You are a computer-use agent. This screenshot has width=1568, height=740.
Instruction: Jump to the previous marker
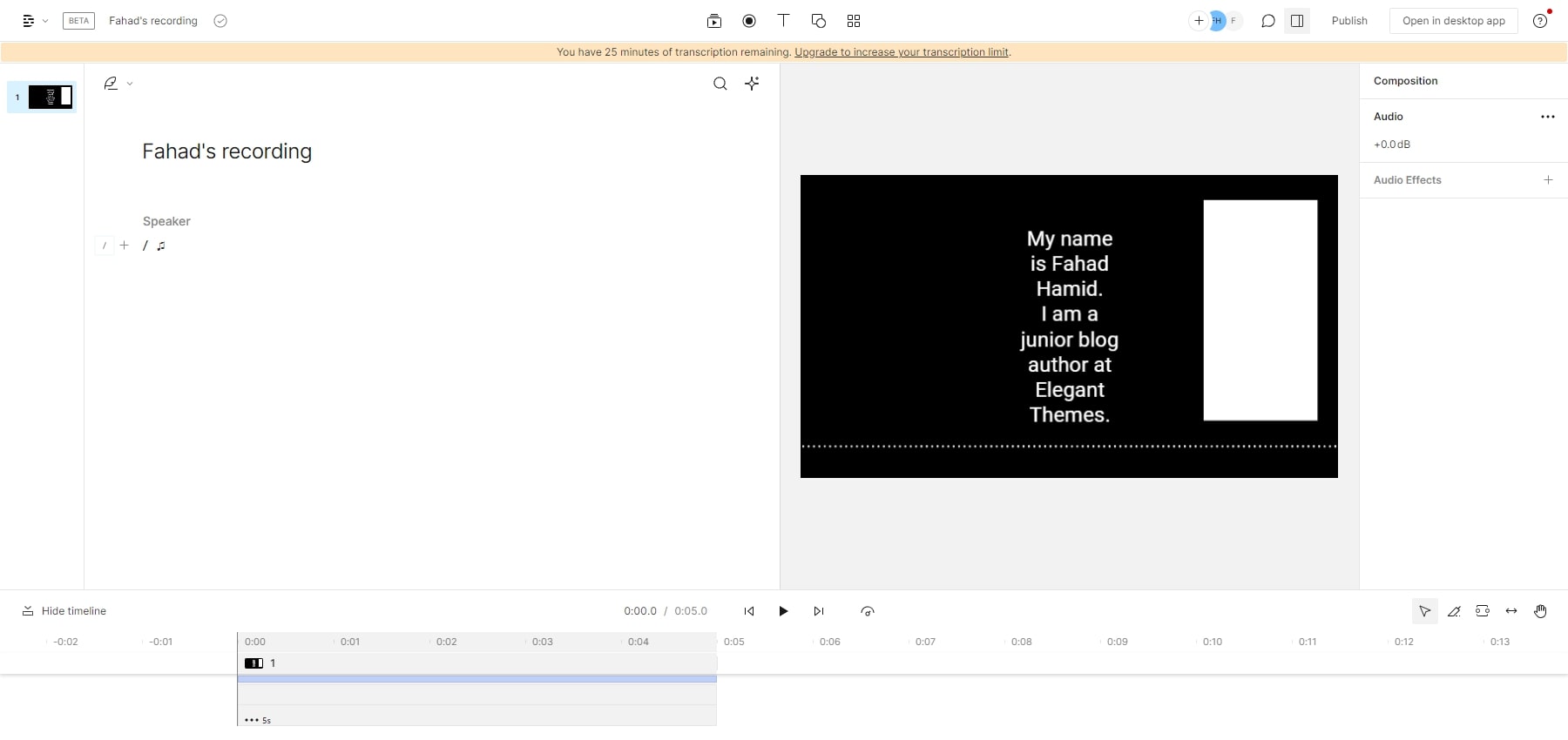pos(749,611)
